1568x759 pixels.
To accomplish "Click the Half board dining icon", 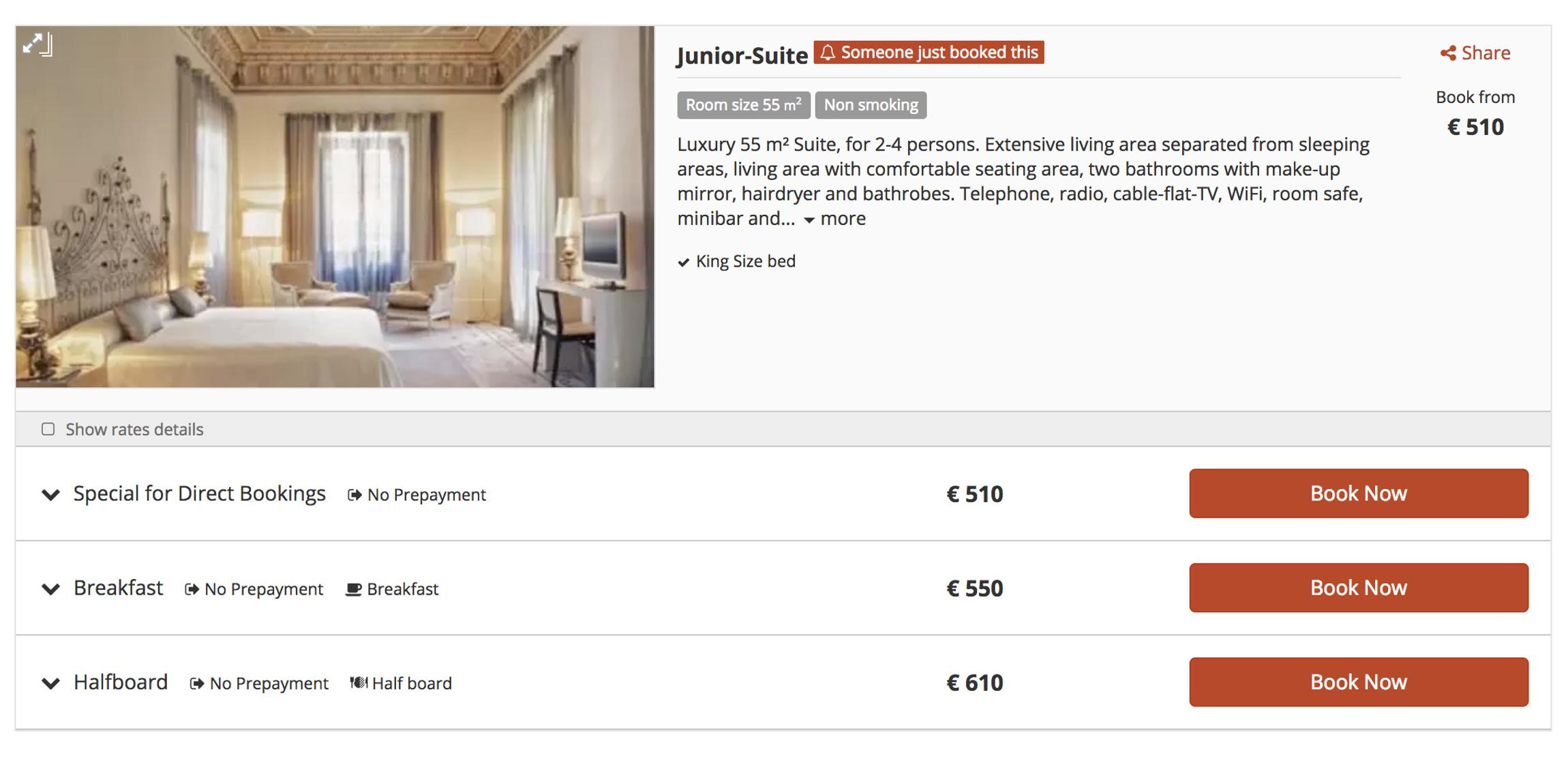I will coord(358,683).
